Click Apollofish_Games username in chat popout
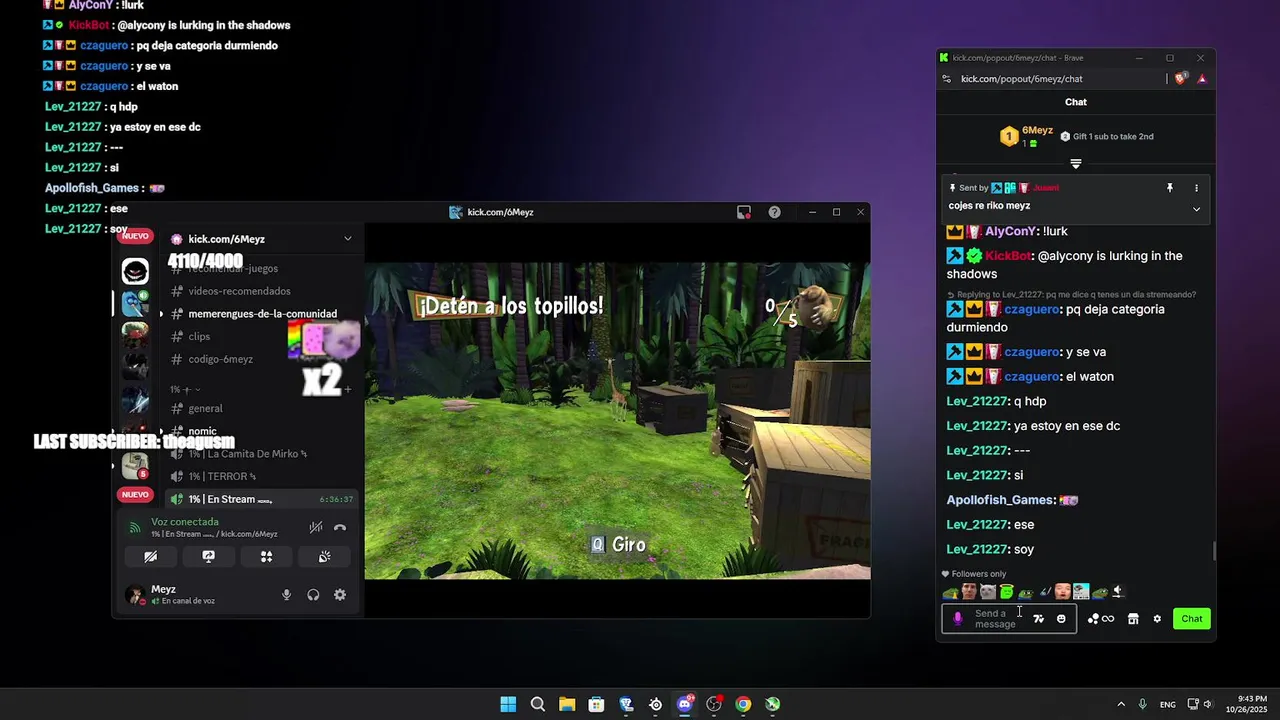Image resolution: width=1280 pixels, height=720 pixels. [1001, 500]
